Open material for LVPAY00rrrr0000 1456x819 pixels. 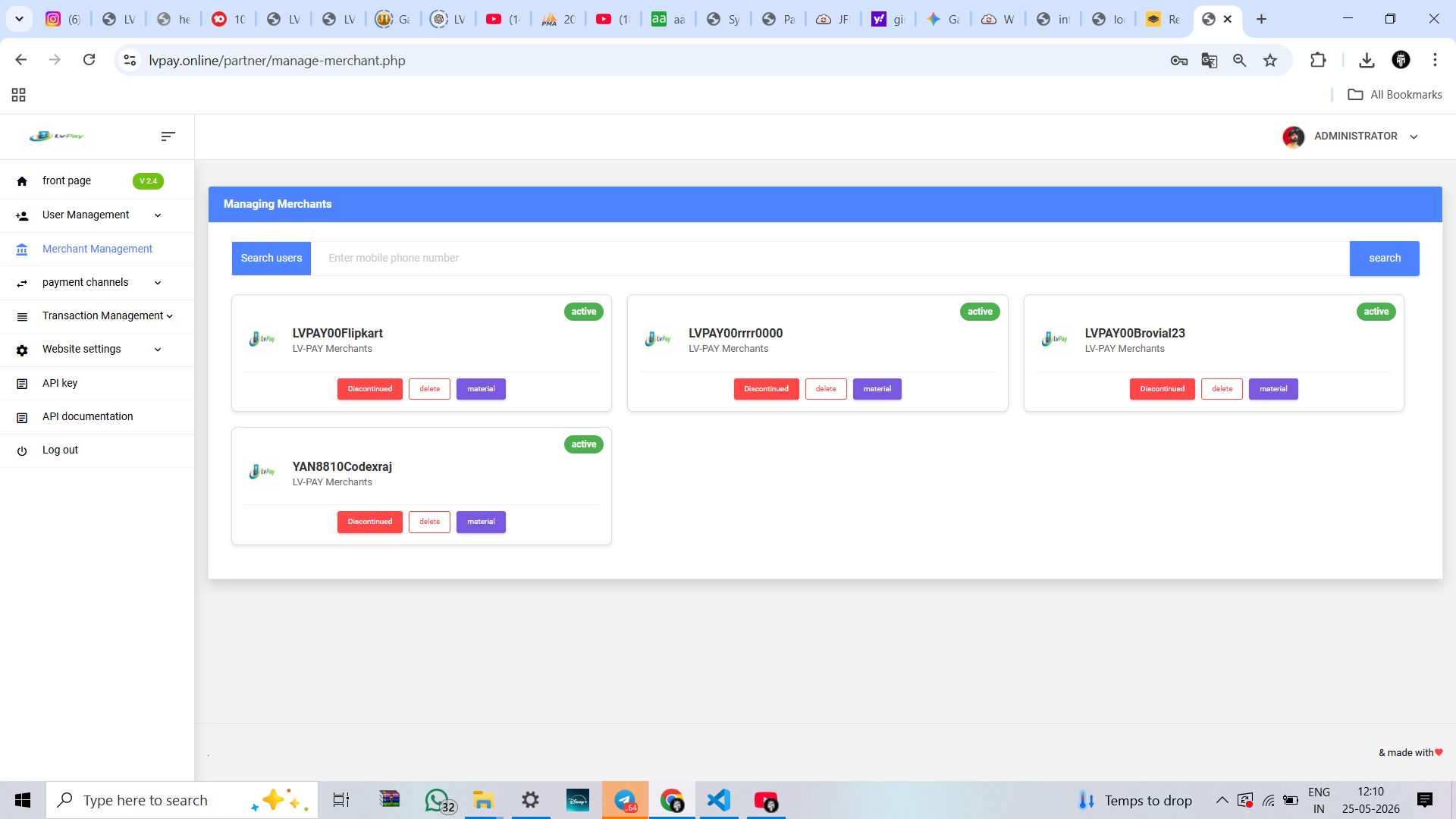877,390
